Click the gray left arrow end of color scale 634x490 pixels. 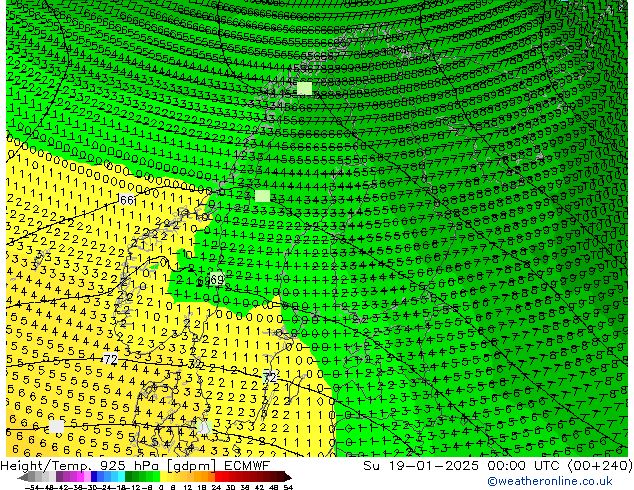pyautogui.click(x=22, y=477)
